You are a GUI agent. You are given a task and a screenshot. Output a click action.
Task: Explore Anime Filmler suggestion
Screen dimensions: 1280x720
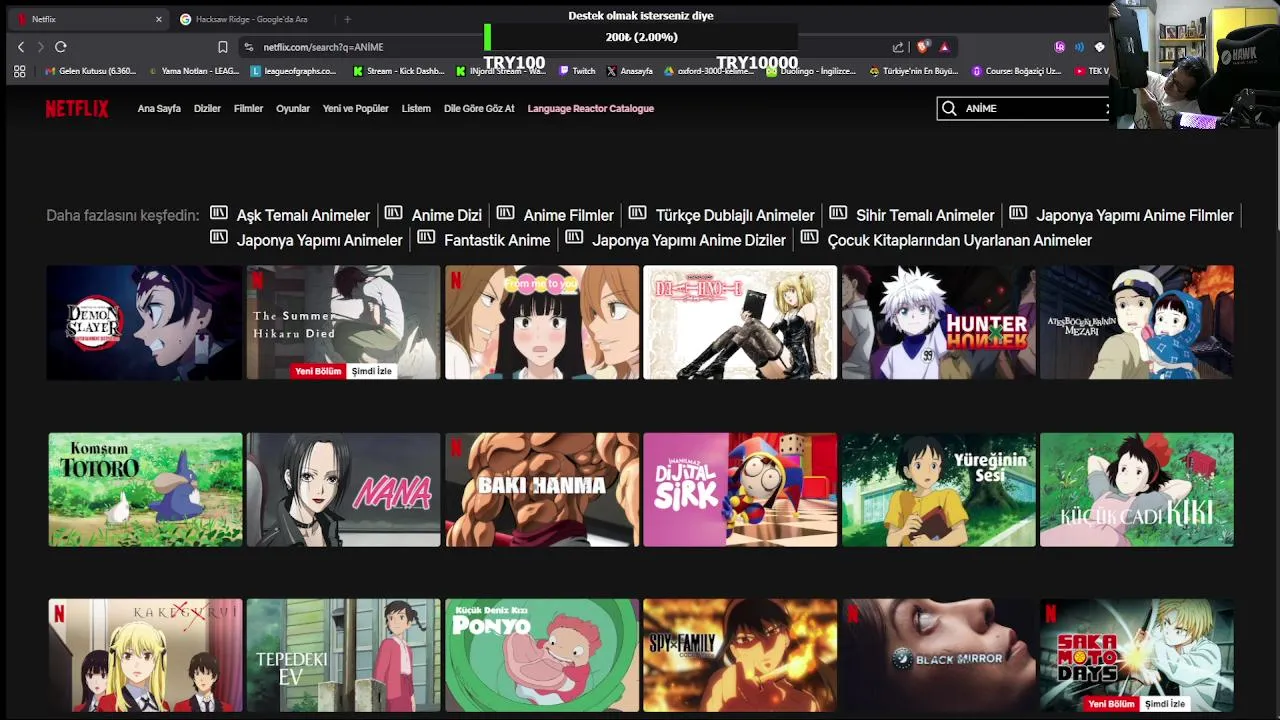click(568, 215)
